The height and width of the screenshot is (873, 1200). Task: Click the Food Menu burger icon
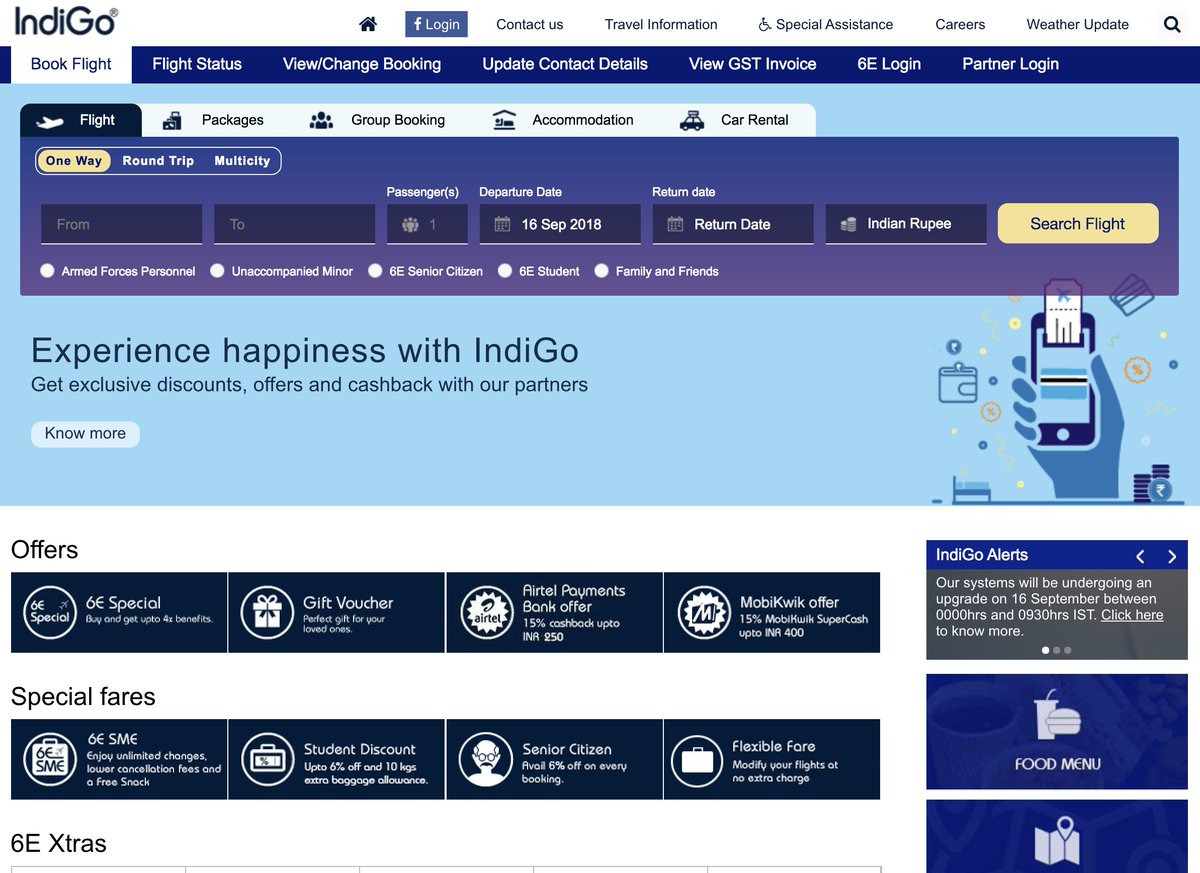(x=1057, y=717)
